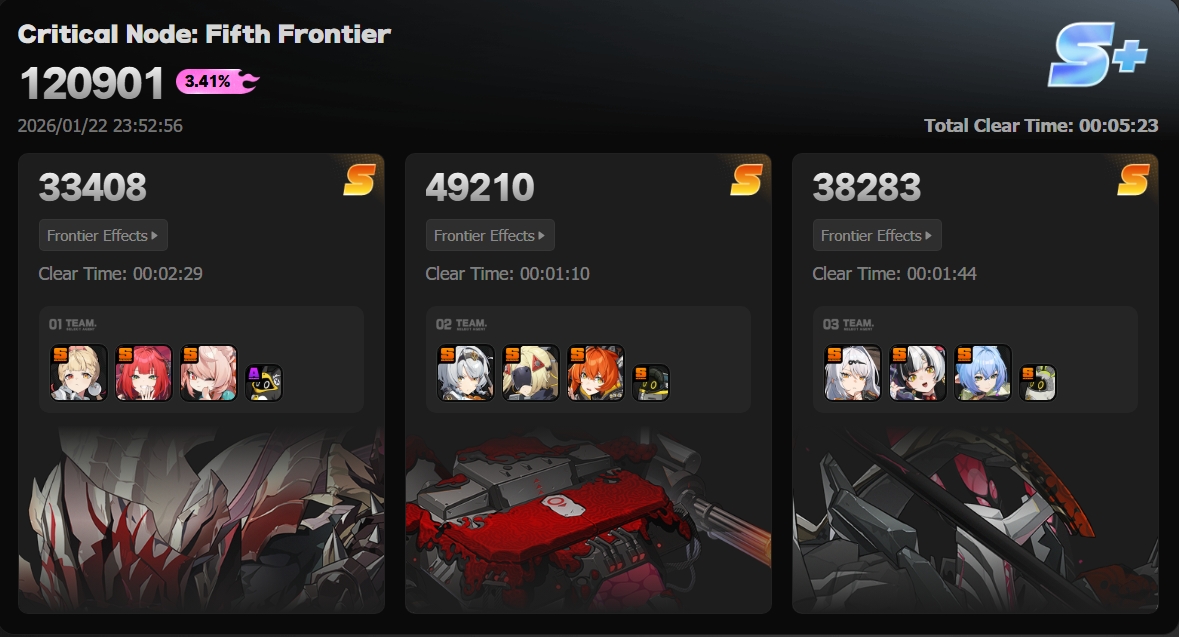Select the silver-haired agent in Team 02

(x=466, y=373)
